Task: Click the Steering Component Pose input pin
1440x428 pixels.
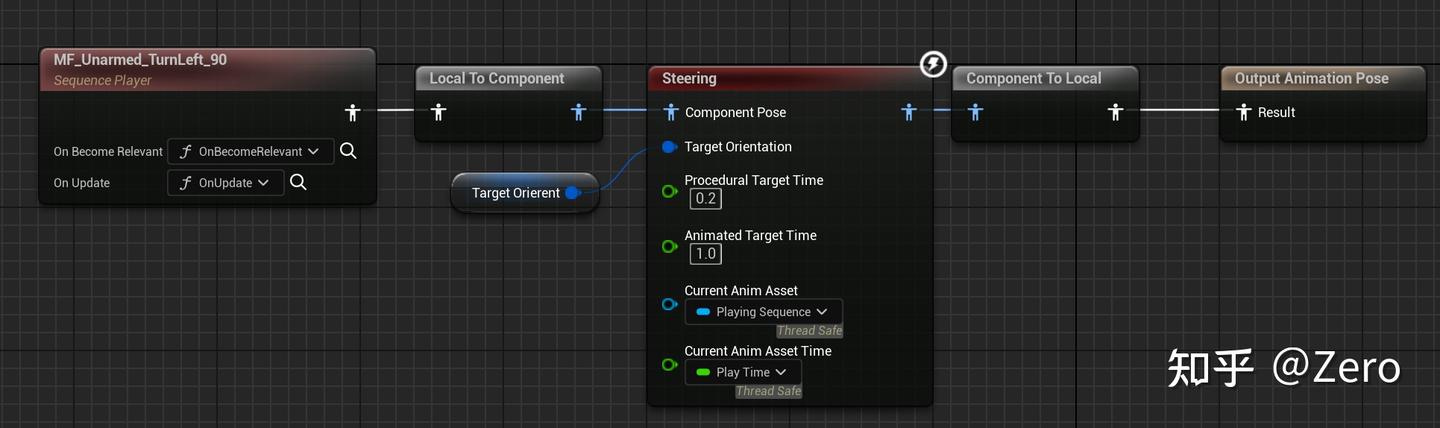Action: tap(670, 112)
